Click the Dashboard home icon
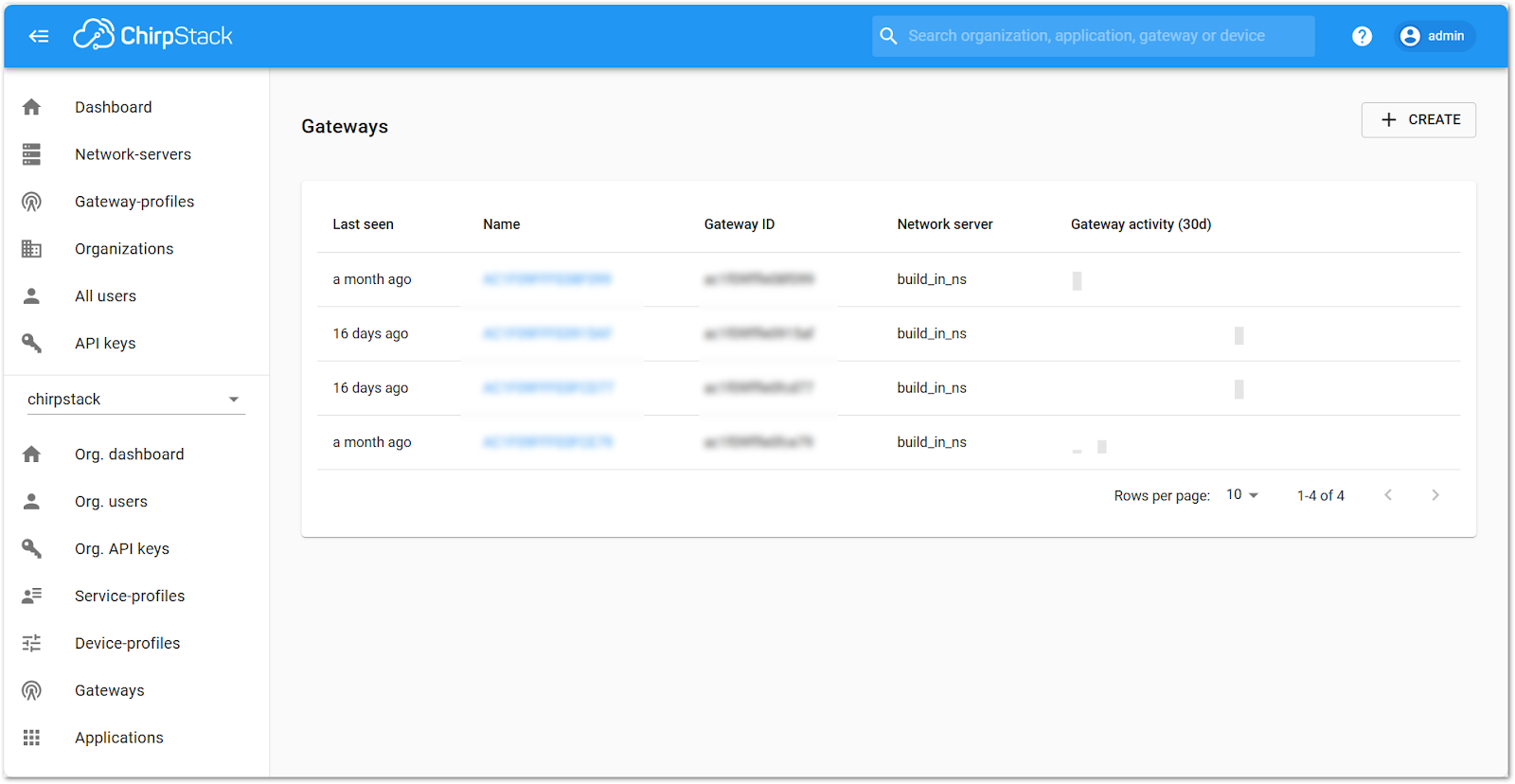This screenshot has width=1515, height=784. 31,107
